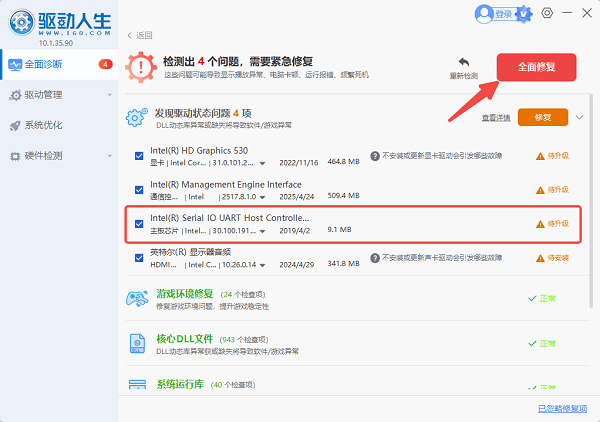Click the Intel(R) HD Graphics 530 name
The width and height of the screenshot is (600, 422).
(x=199, y=150)
